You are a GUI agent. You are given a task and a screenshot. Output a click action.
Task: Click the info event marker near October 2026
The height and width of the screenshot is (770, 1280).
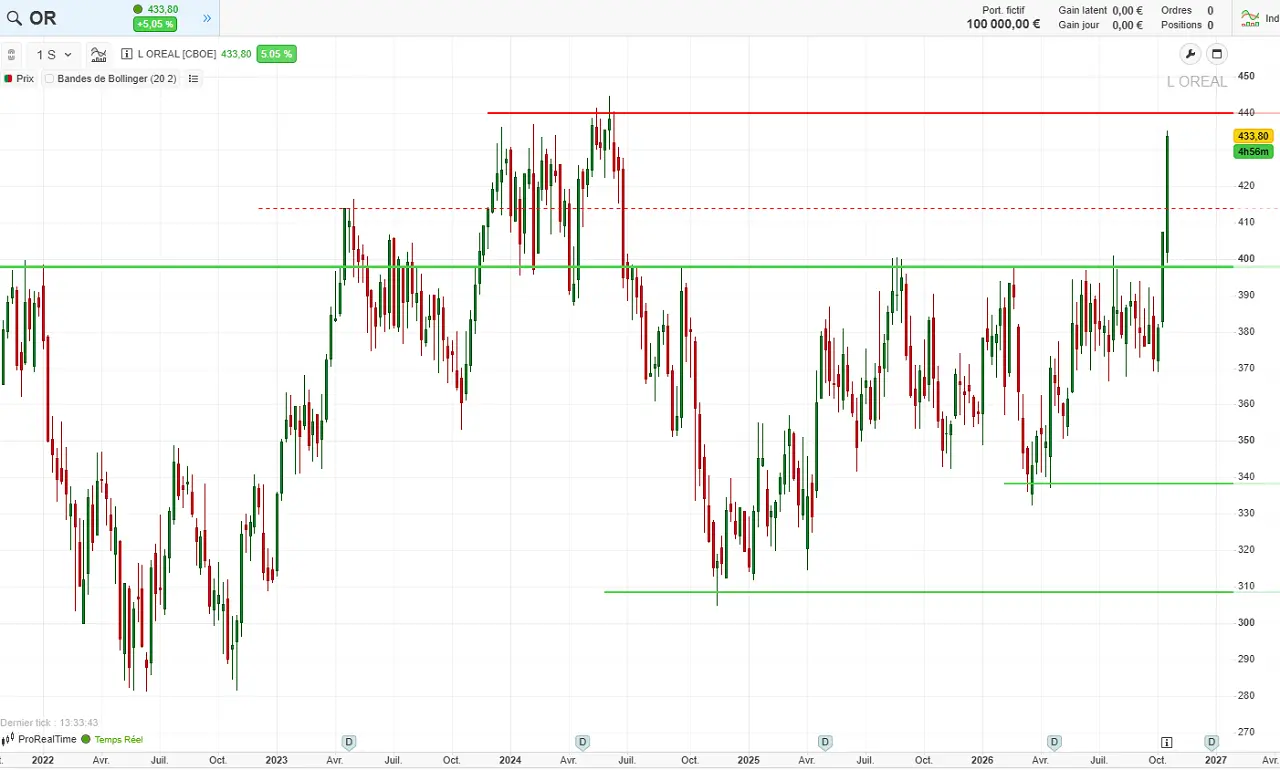[x=1167, y=742]
